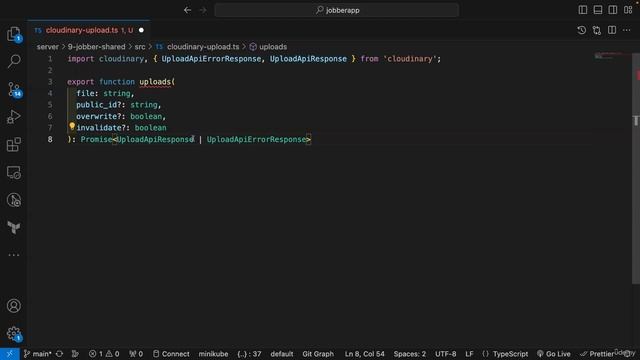Click the minimap code preview
This screenshot has width=640, height=360.
tap(607, 56)
